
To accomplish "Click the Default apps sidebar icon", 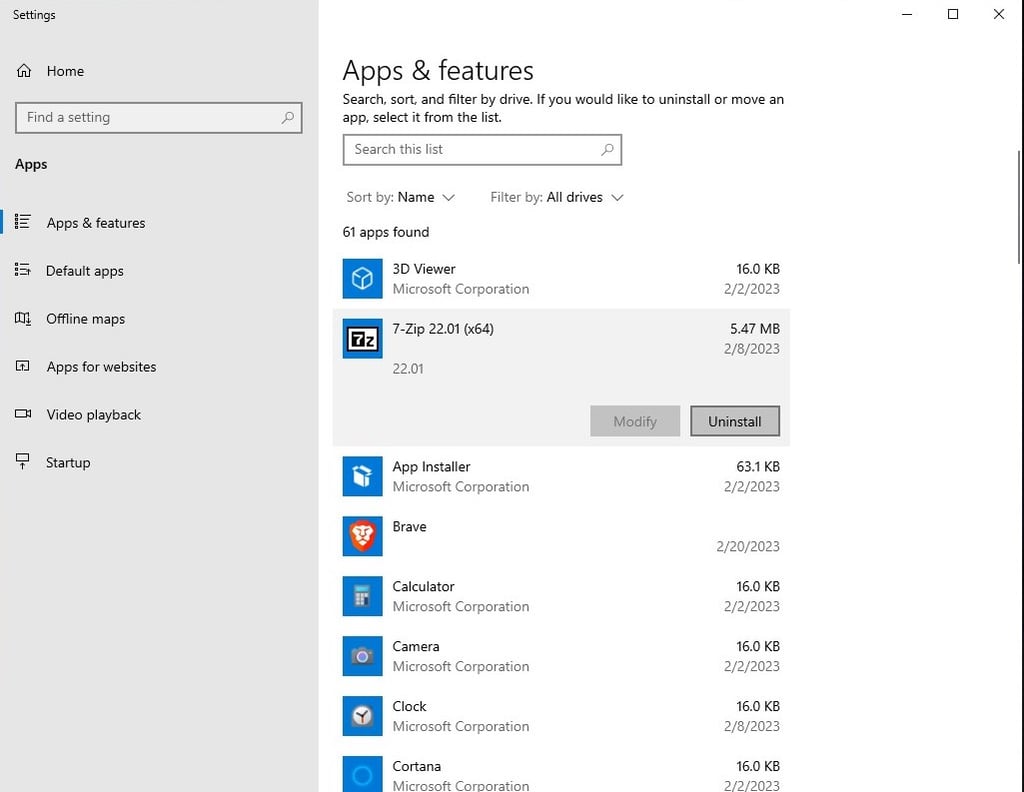I will pos(23,270).
